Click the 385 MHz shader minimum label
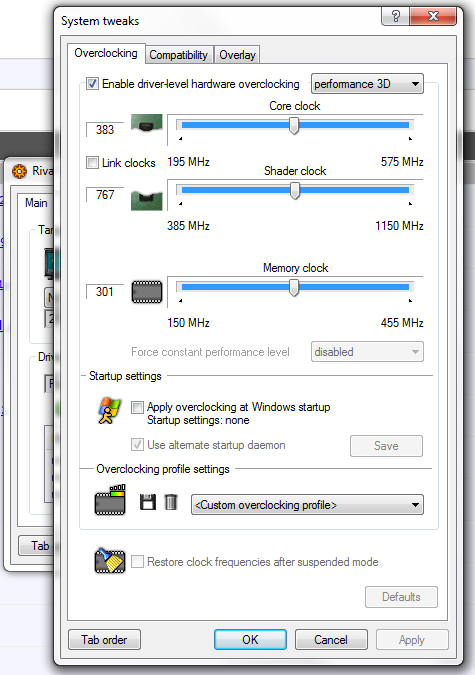The height and width of the screenshot is (675, 475). (x=188, y=226)
